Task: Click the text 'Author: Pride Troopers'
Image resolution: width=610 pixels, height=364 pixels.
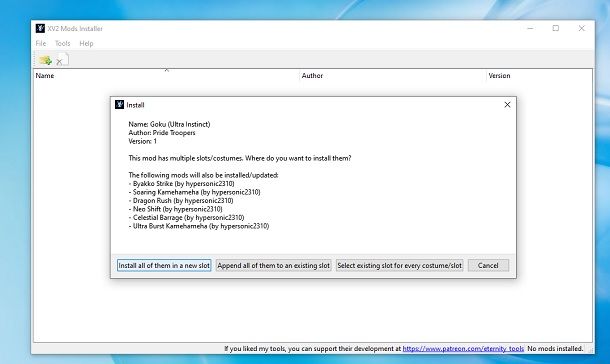Action: [162, 133]
